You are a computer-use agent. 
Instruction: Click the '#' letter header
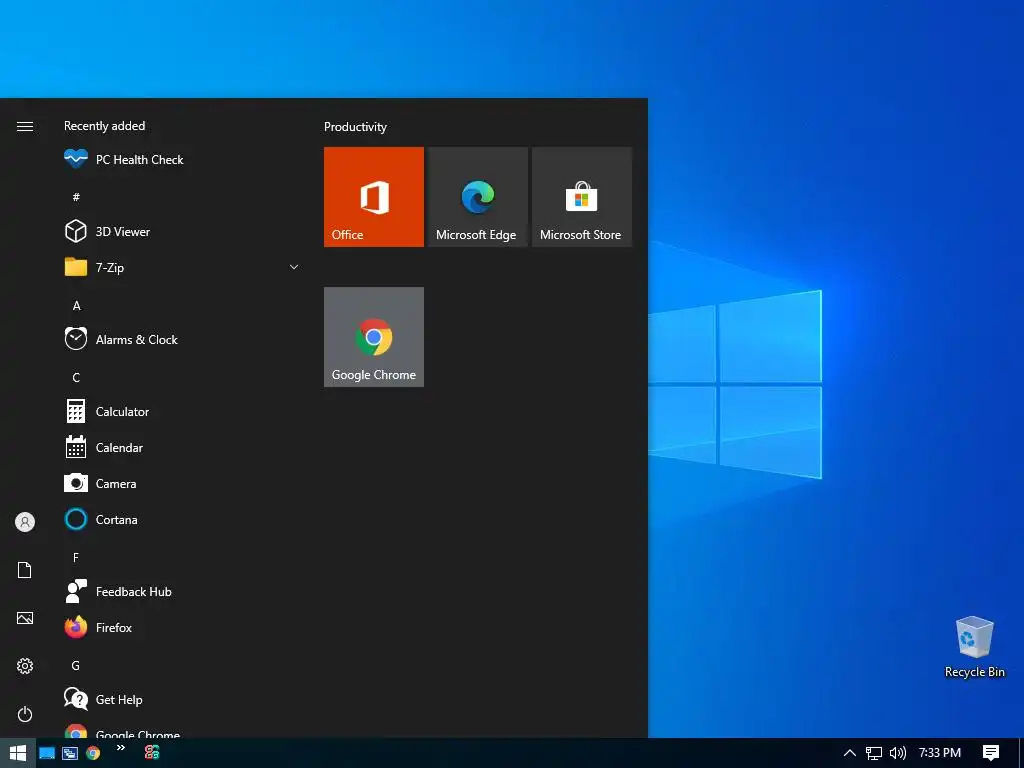tap(76, 197)
